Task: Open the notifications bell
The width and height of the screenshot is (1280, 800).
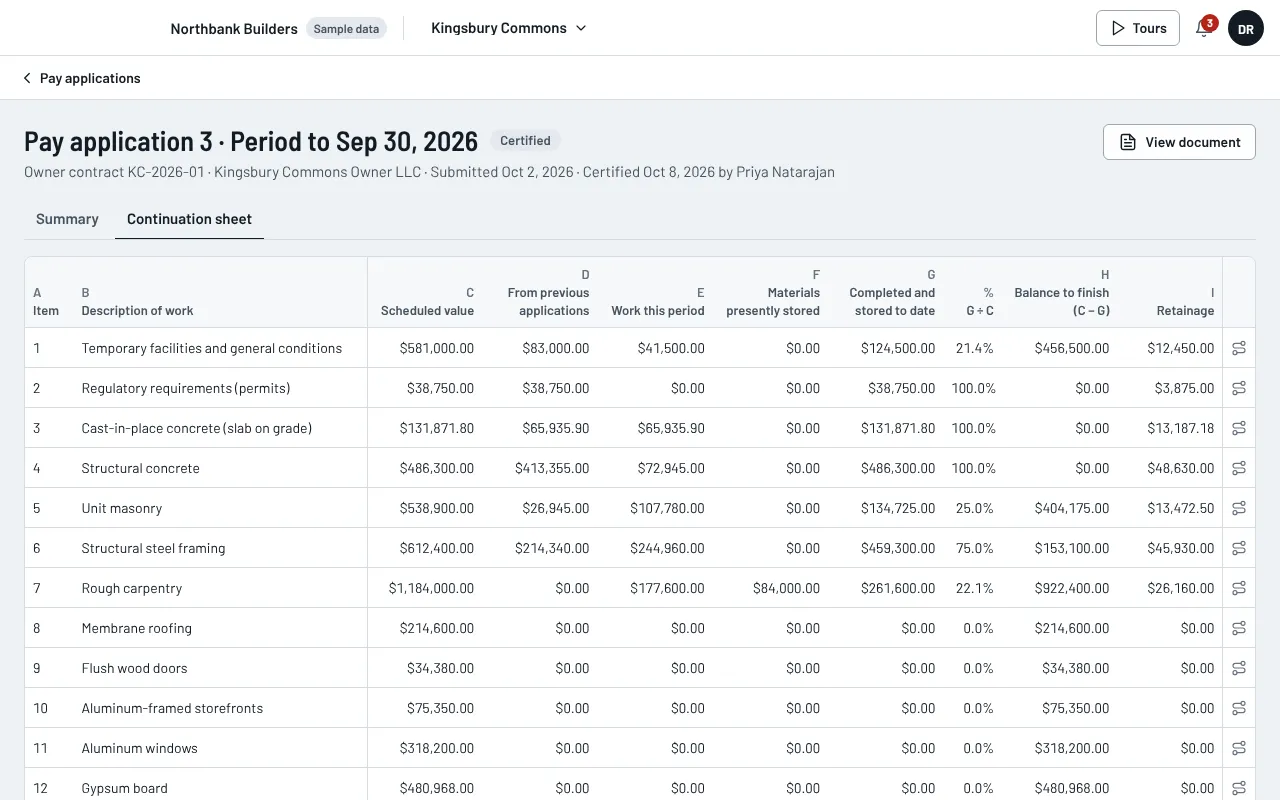Action: (x=1204, y=28)
